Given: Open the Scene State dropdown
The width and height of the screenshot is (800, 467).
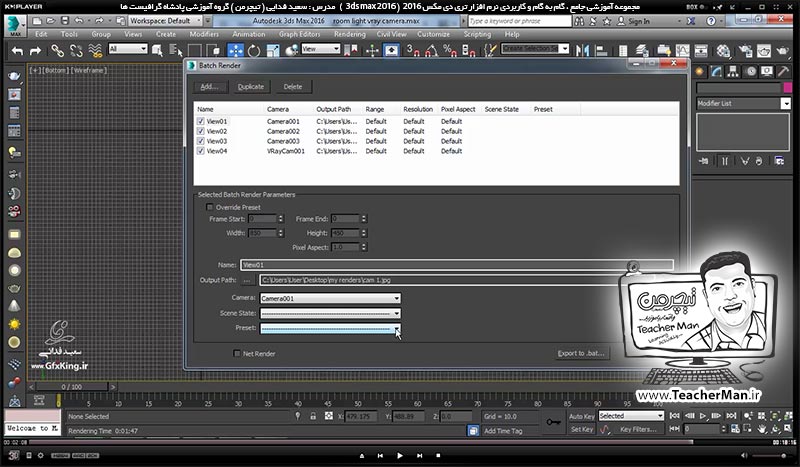Looking at the screenshot, I should [x=330, y=313].
